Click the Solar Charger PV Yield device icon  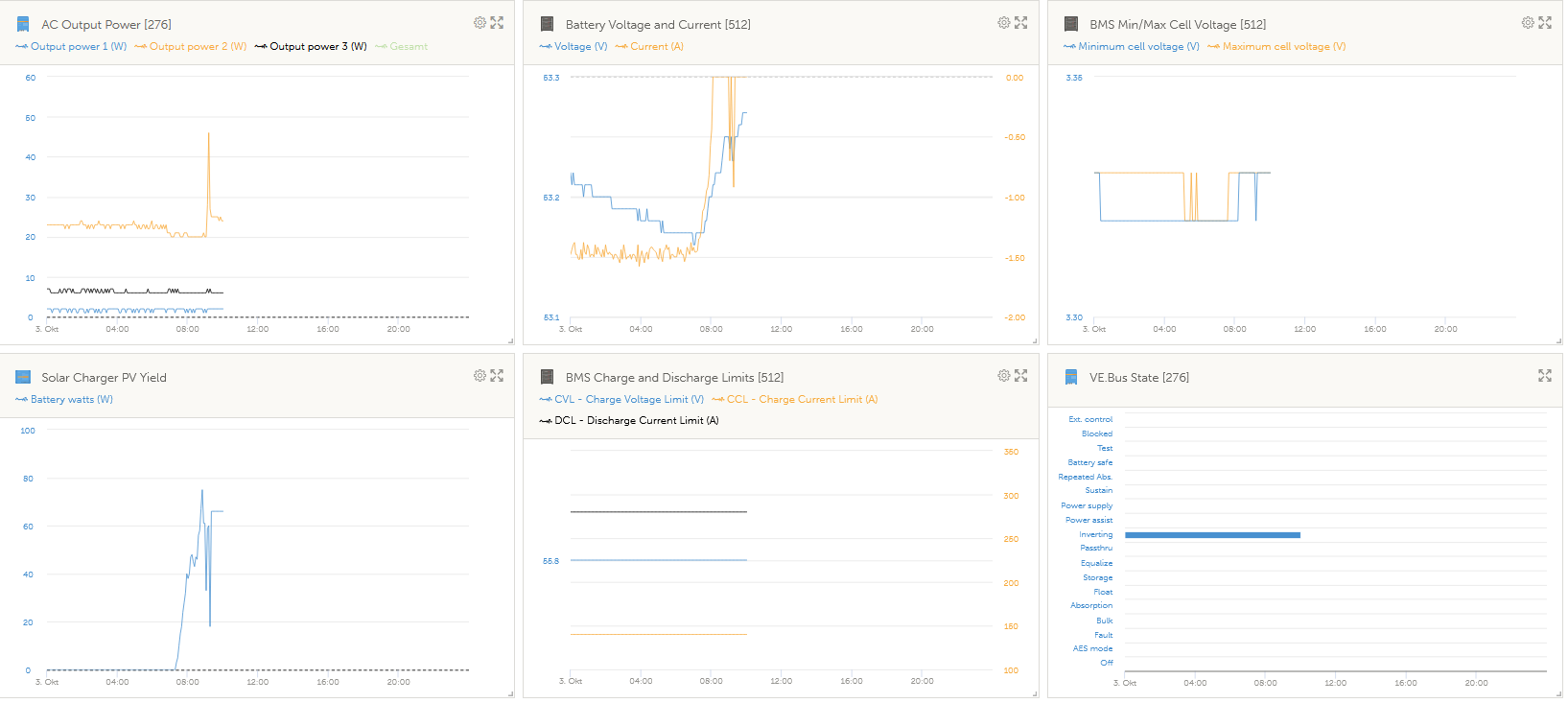(23, 377)
